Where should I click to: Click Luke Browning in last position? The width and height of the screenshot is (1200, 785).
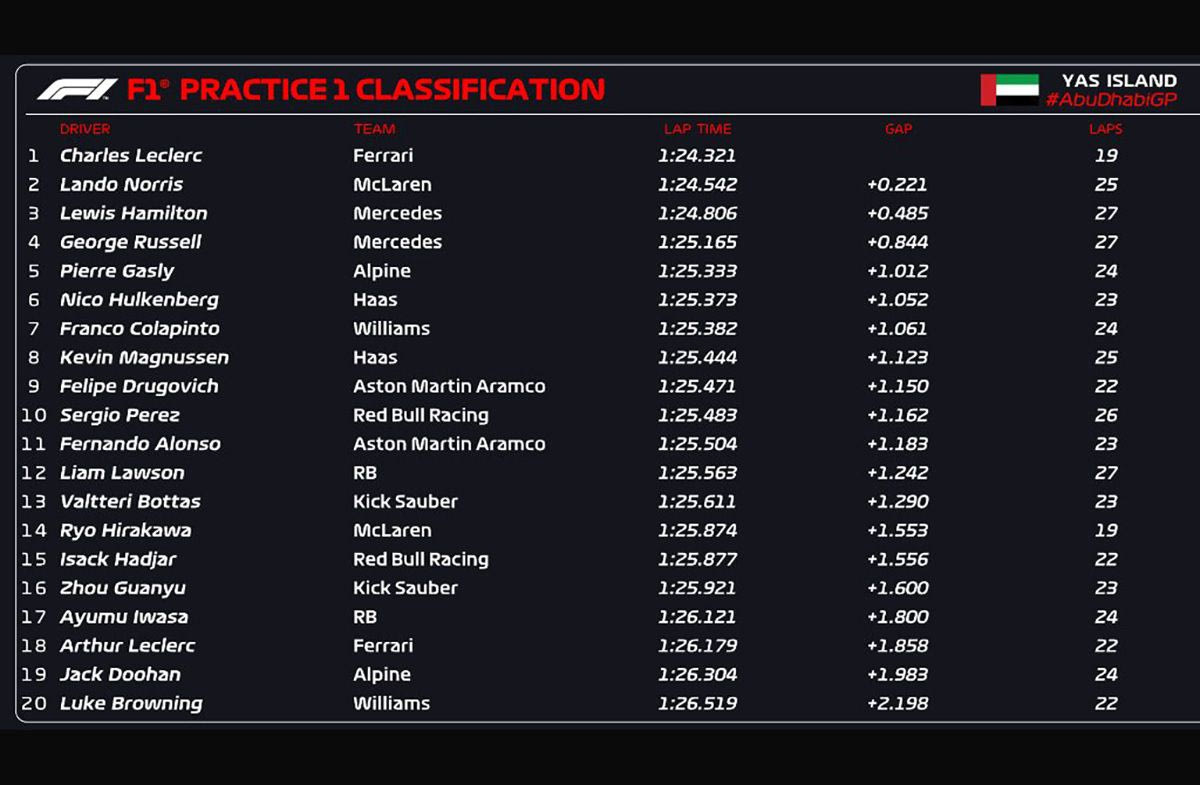131,703
